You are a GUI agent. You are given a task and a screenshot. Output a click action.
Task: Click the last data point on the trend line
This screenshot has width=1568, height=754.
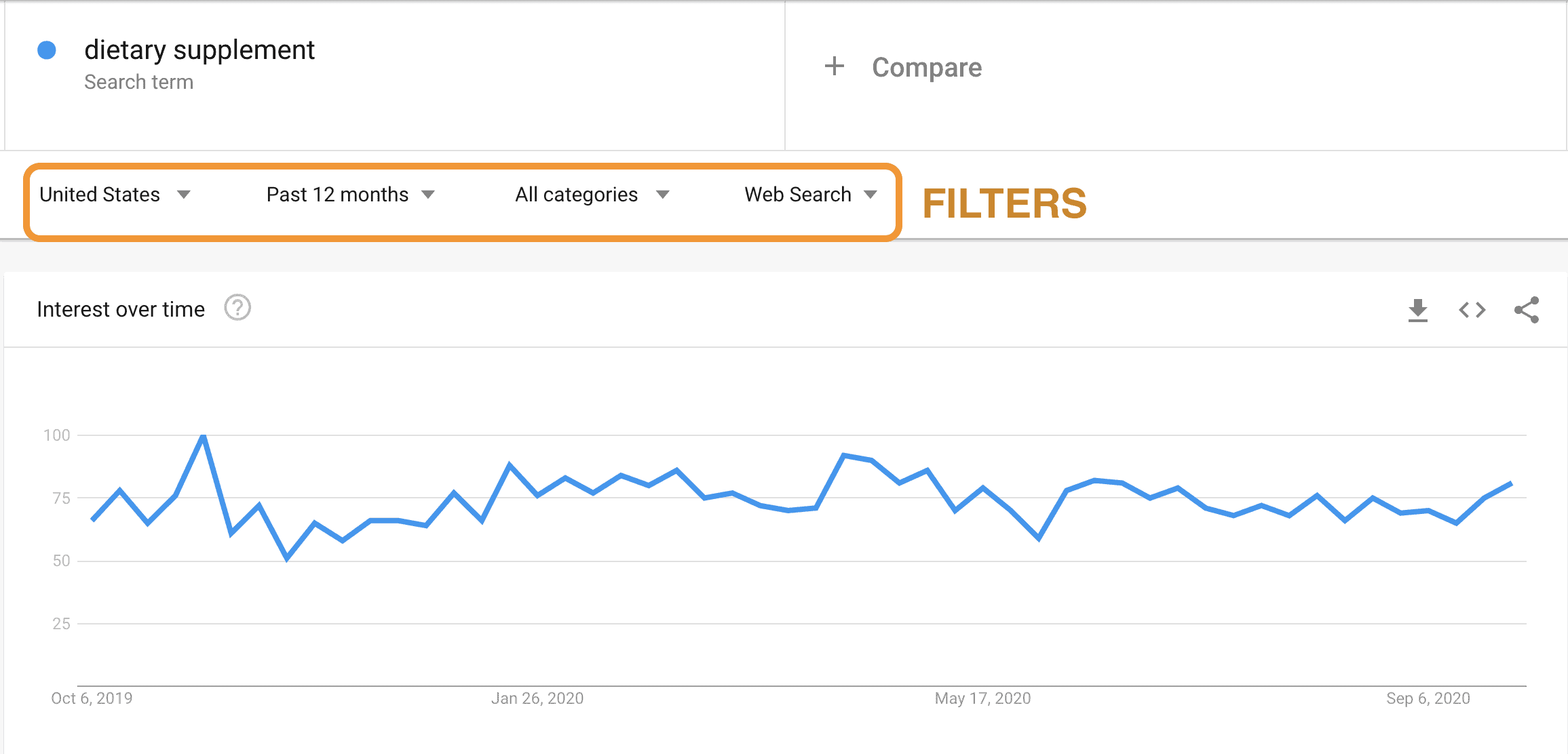click(x=1511, y=483)
